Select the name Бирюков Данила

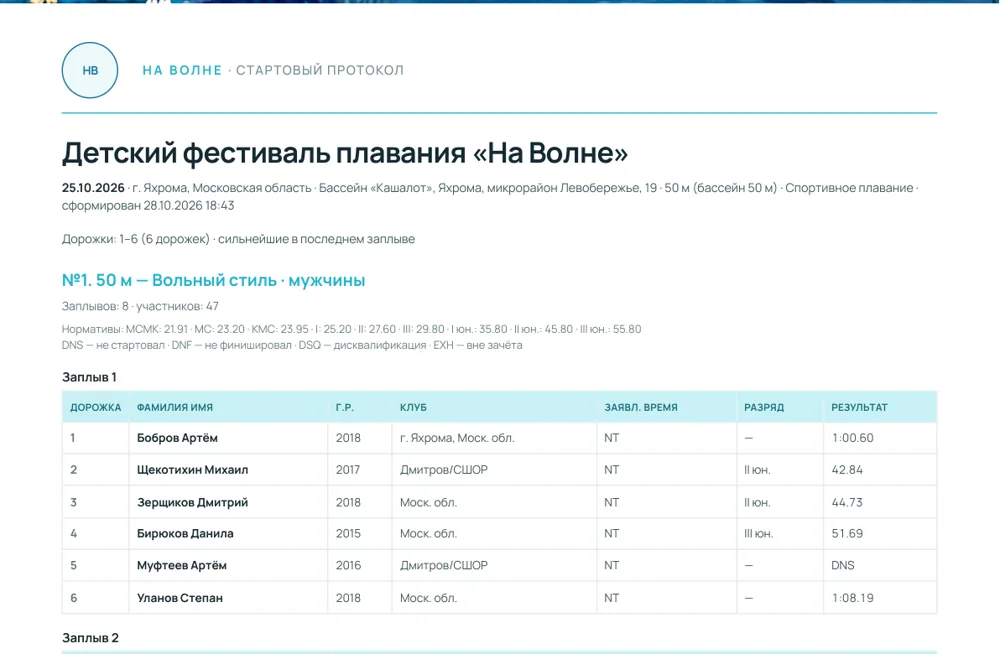click(185, 533)
